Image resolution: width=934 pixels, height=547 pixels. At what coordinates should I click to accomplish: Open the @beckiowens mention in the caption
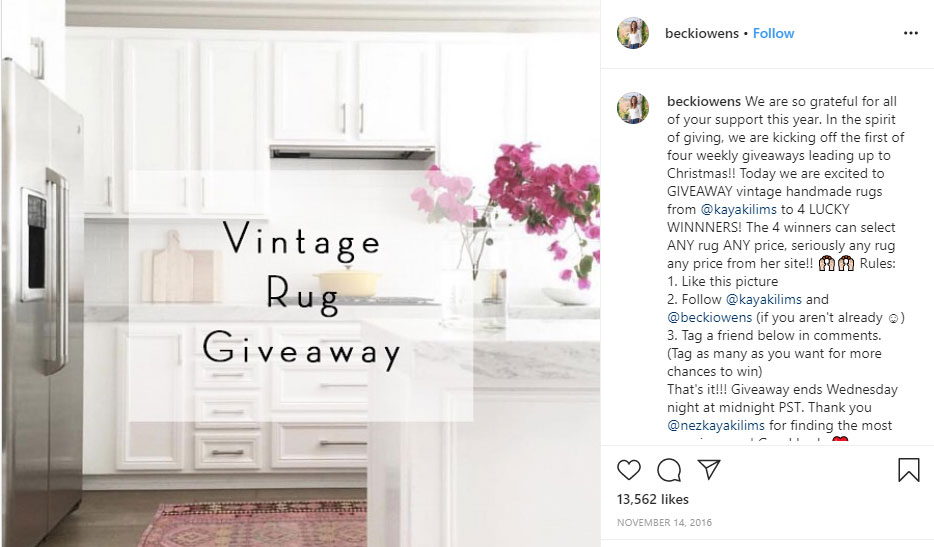click(x=709, y=317)
